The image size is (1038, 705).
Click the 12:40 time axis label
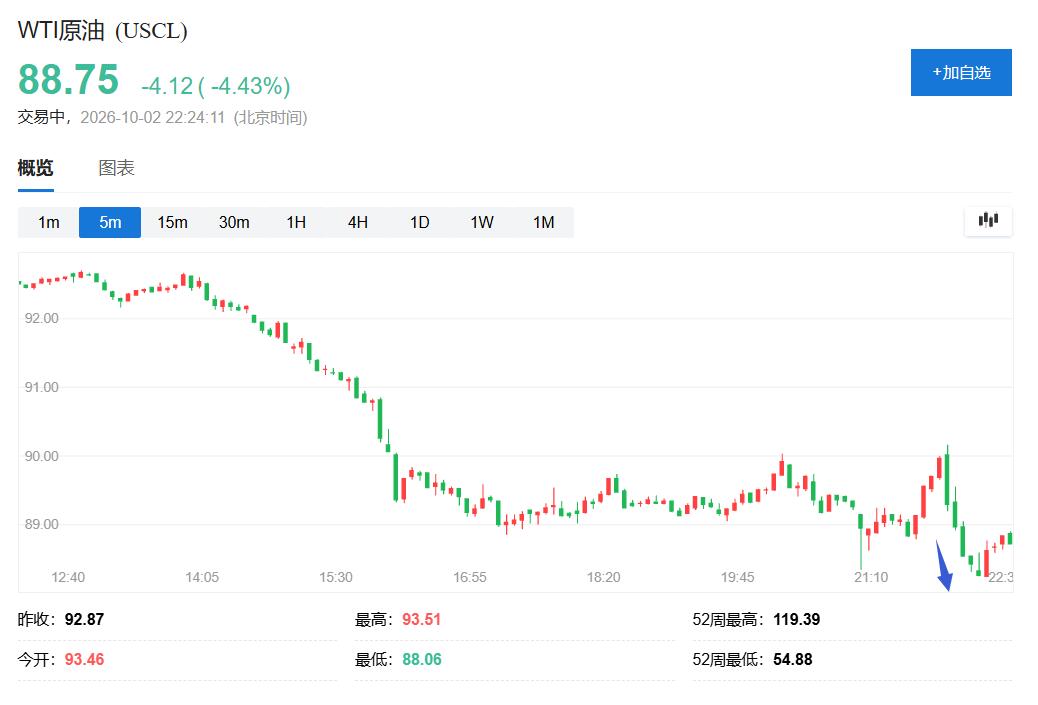[68, 577]
